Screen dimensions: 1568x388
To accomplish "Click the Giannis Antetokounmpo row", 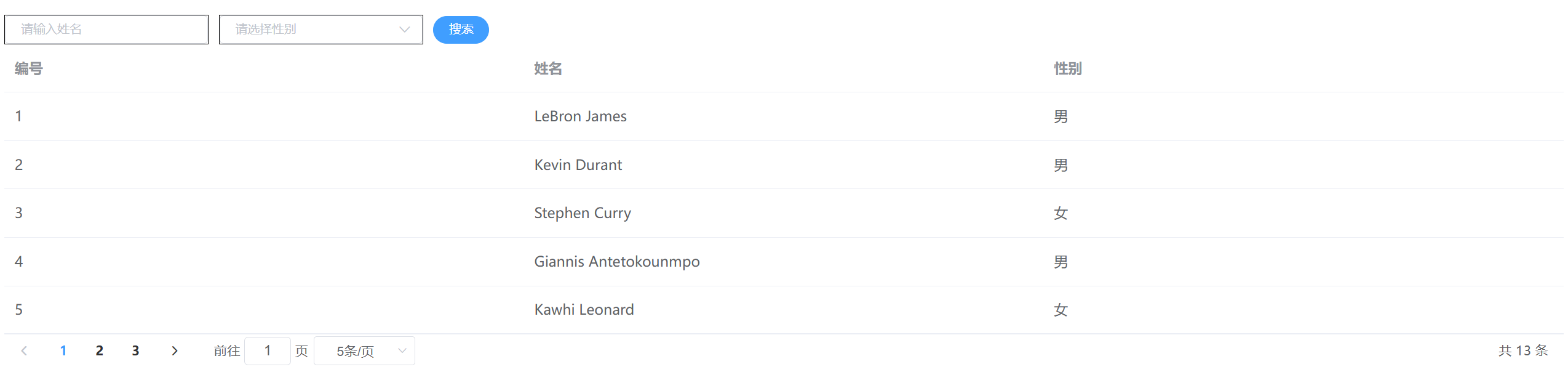I will [x=784, y=262].
